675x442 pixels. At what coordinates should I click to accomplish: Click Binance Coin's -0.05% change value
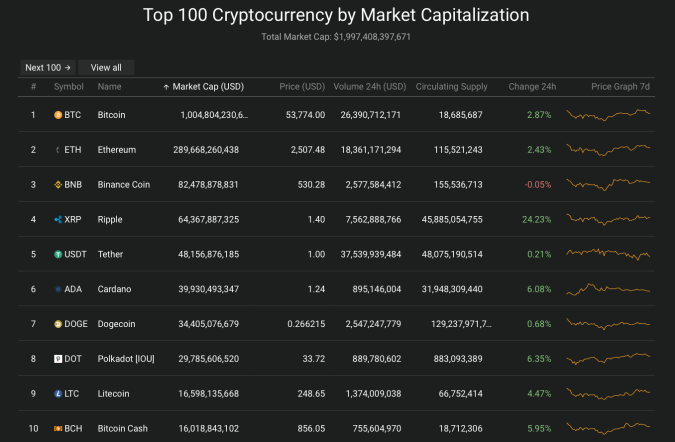click(538, 185)
